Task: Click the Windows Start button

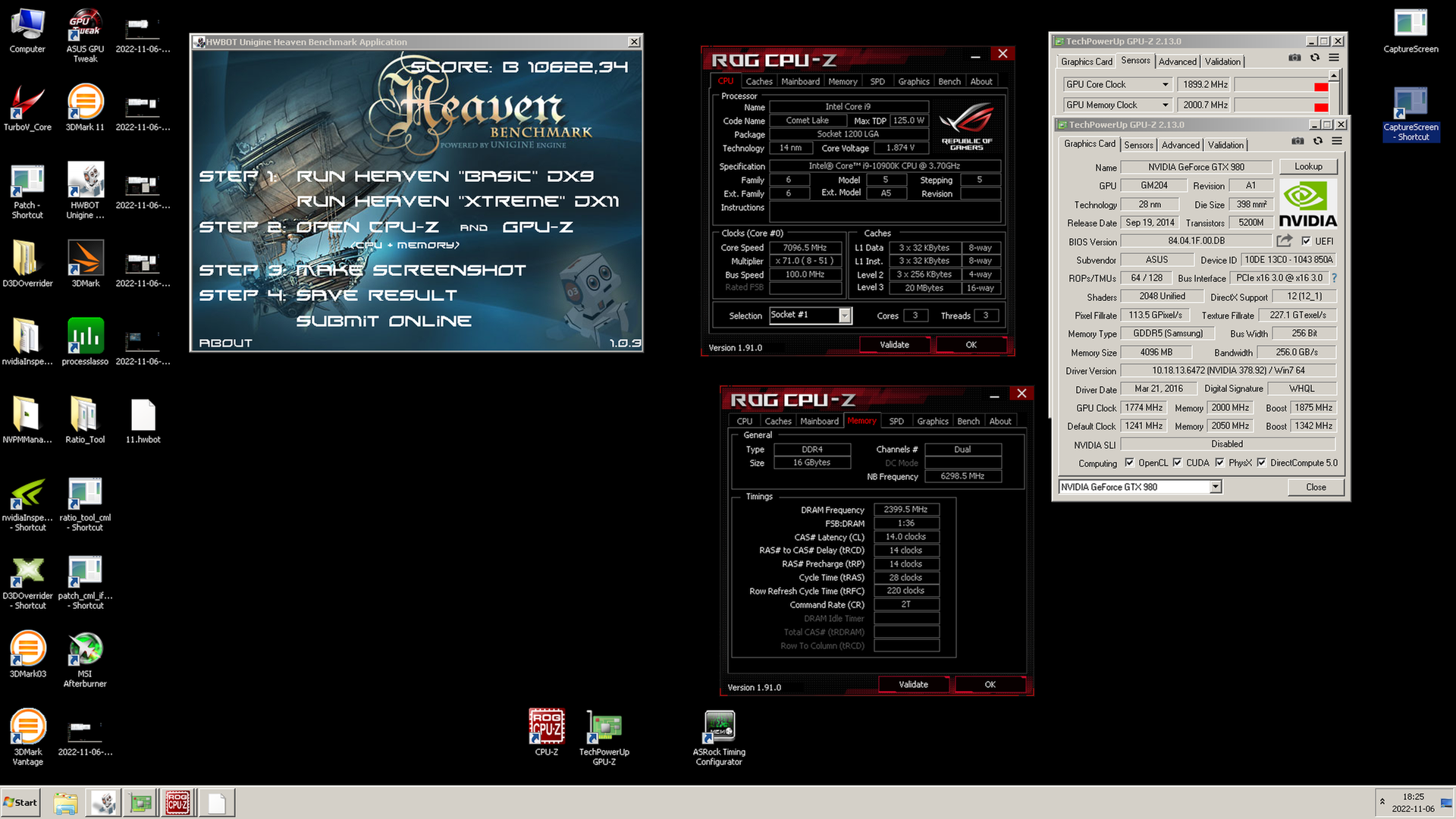Action: [20, 802]
